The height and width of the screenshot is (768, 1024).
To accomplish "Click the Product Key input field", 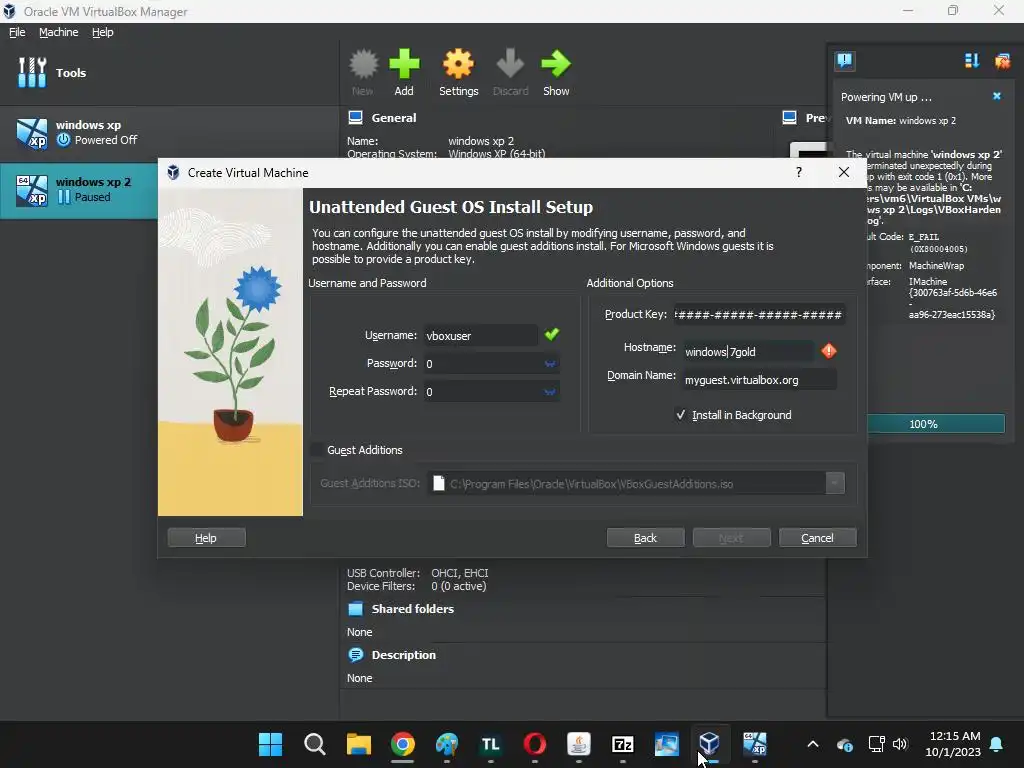I will click(x=759, y=315).
